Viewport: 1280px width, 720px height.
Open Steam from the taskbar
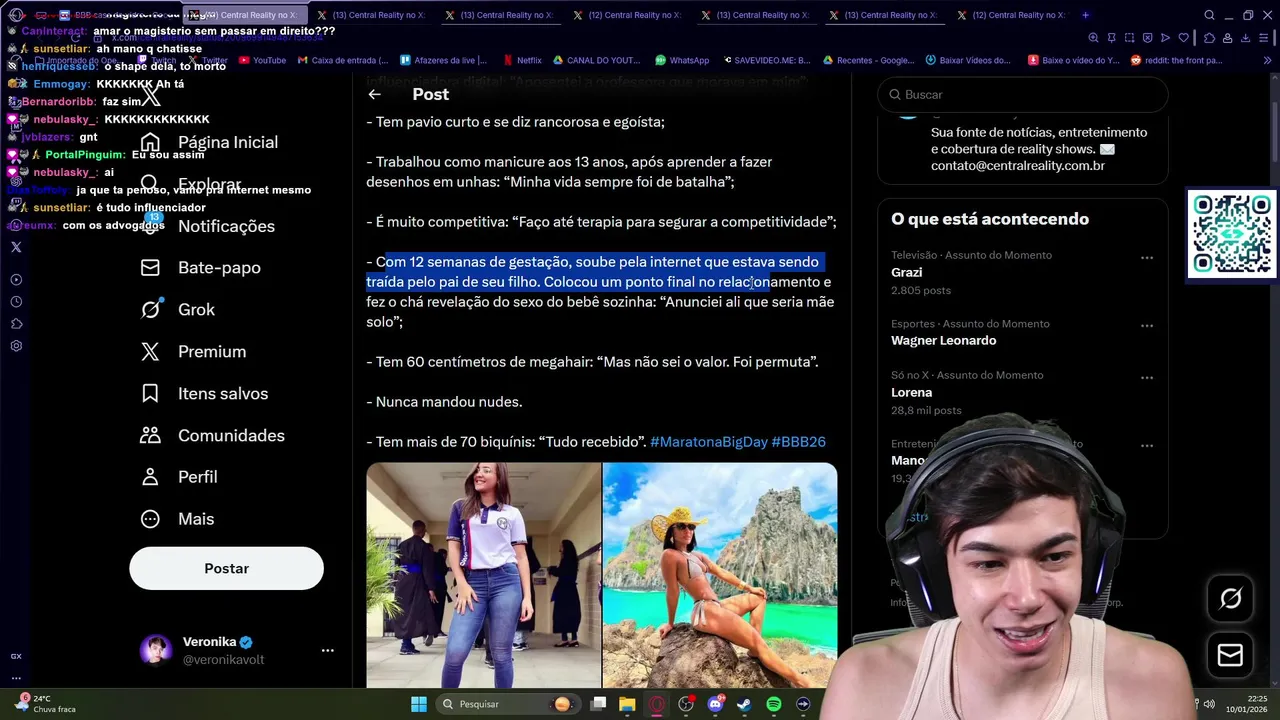(x=744, y=704)
